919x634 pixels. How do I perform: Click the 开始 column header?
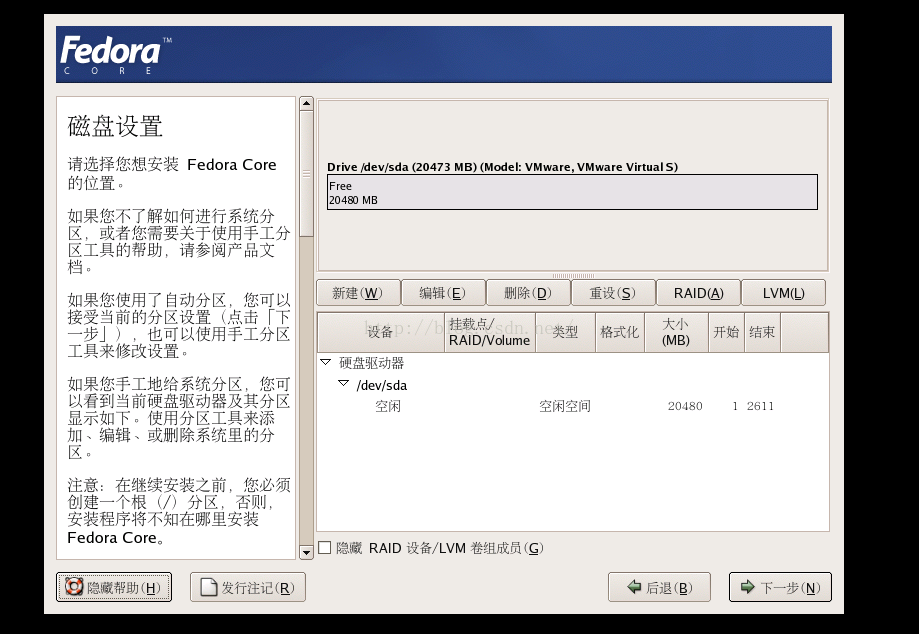[x=726, y=332]
